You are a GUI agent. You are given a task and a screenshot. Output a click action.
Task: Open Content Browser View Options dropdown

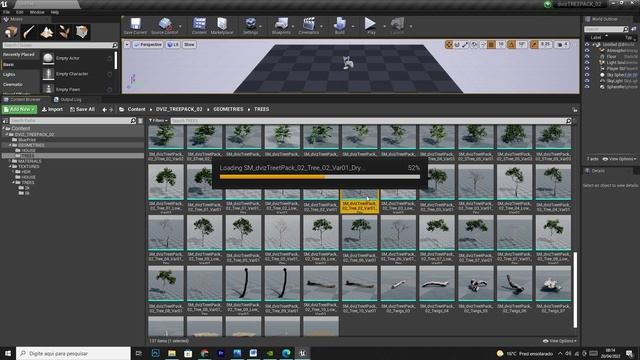(x=560, y=341)
